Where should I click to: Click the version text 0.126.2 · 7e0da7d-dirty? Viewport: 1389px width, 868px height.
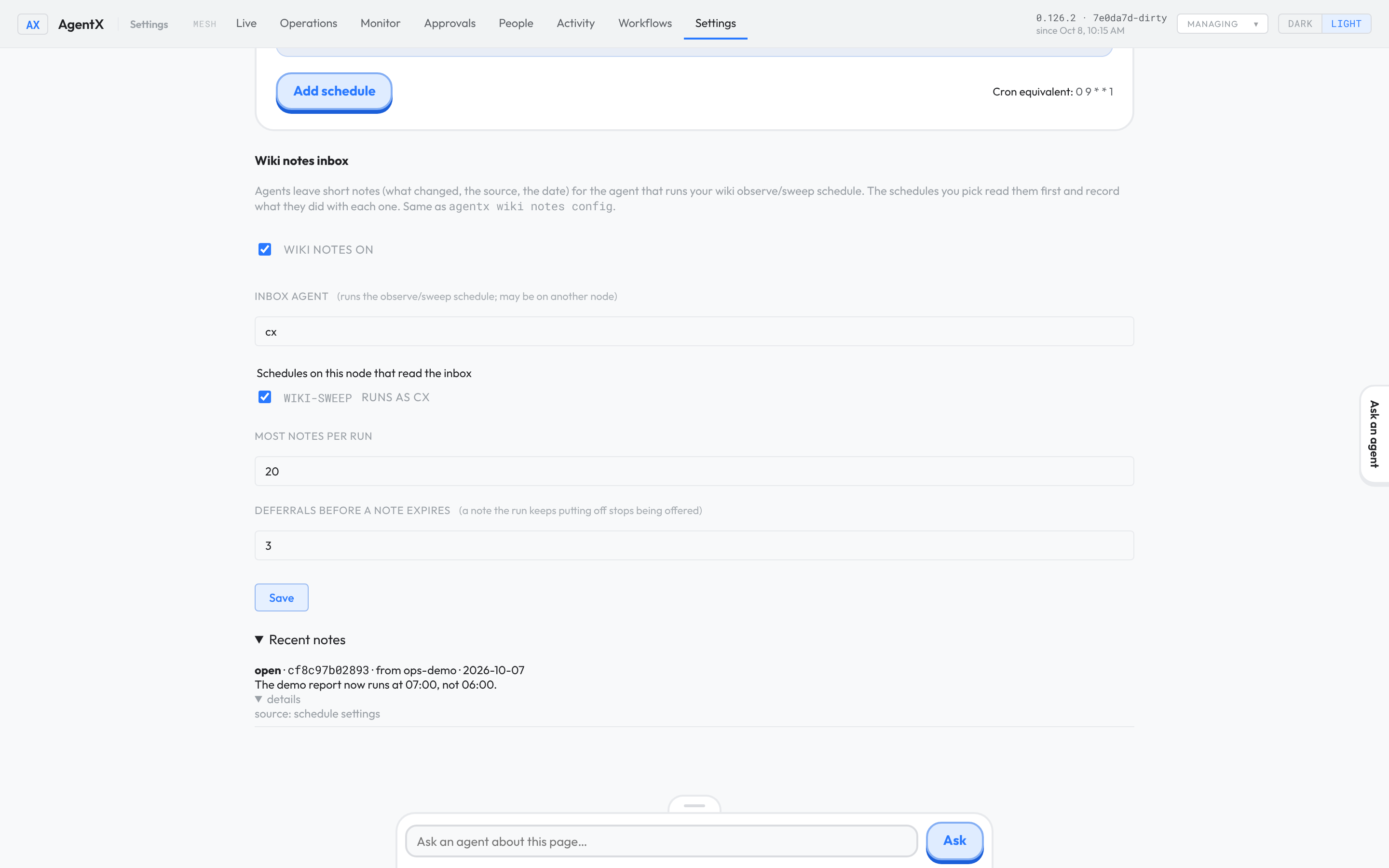coord(1101,18)
